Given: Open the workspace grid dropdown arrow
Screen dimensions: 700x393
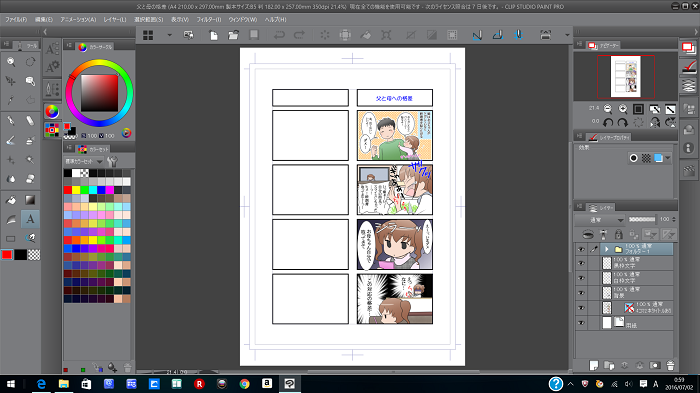Looking at the screenshot, I should click(169, 35).
